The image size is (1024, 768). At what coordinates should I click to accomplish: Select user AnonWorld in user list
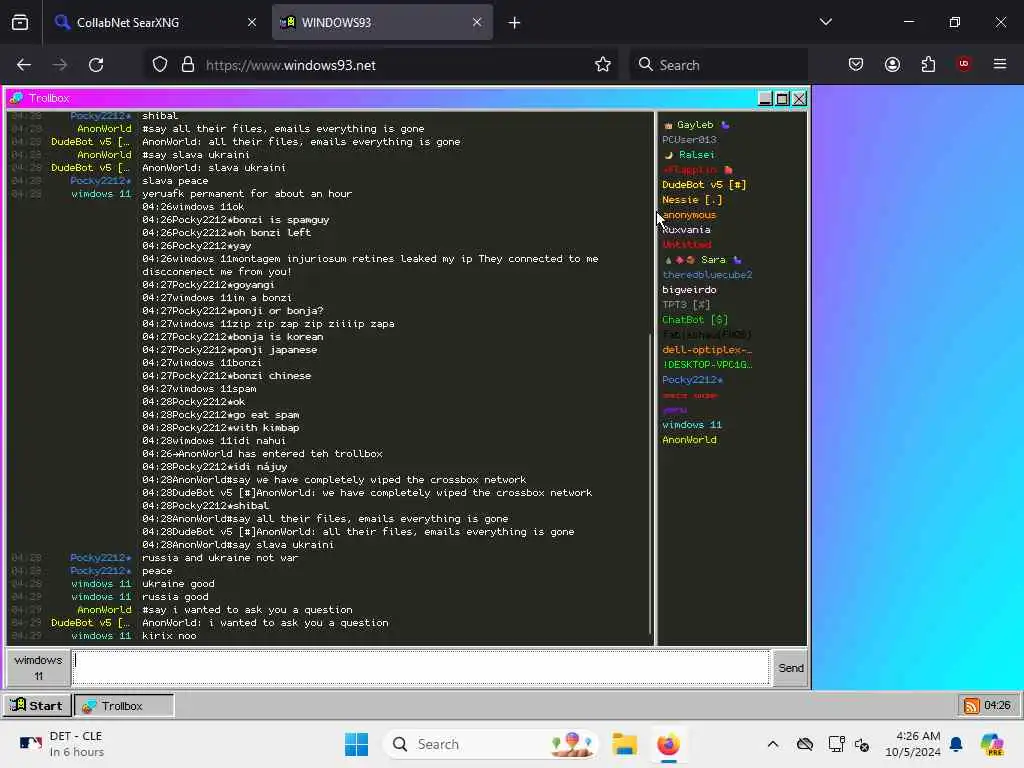click(689, 440)
